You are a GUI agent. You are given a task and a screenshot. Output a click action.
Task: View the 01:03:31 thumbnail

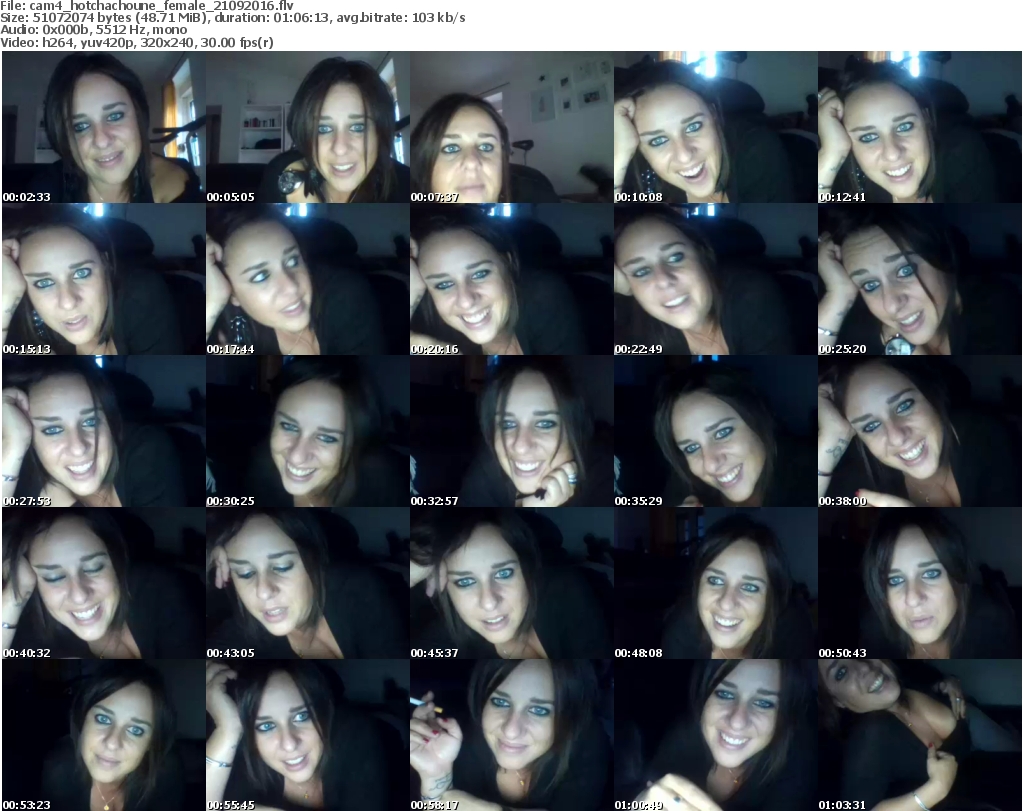[920, 735]
